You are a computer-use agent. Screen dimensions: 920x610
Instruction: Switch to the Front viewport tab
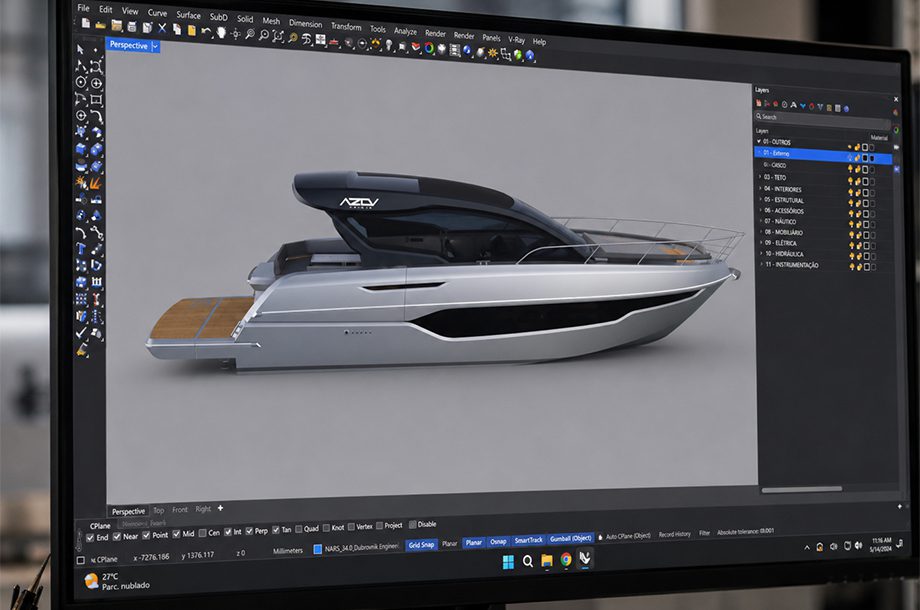180,510
